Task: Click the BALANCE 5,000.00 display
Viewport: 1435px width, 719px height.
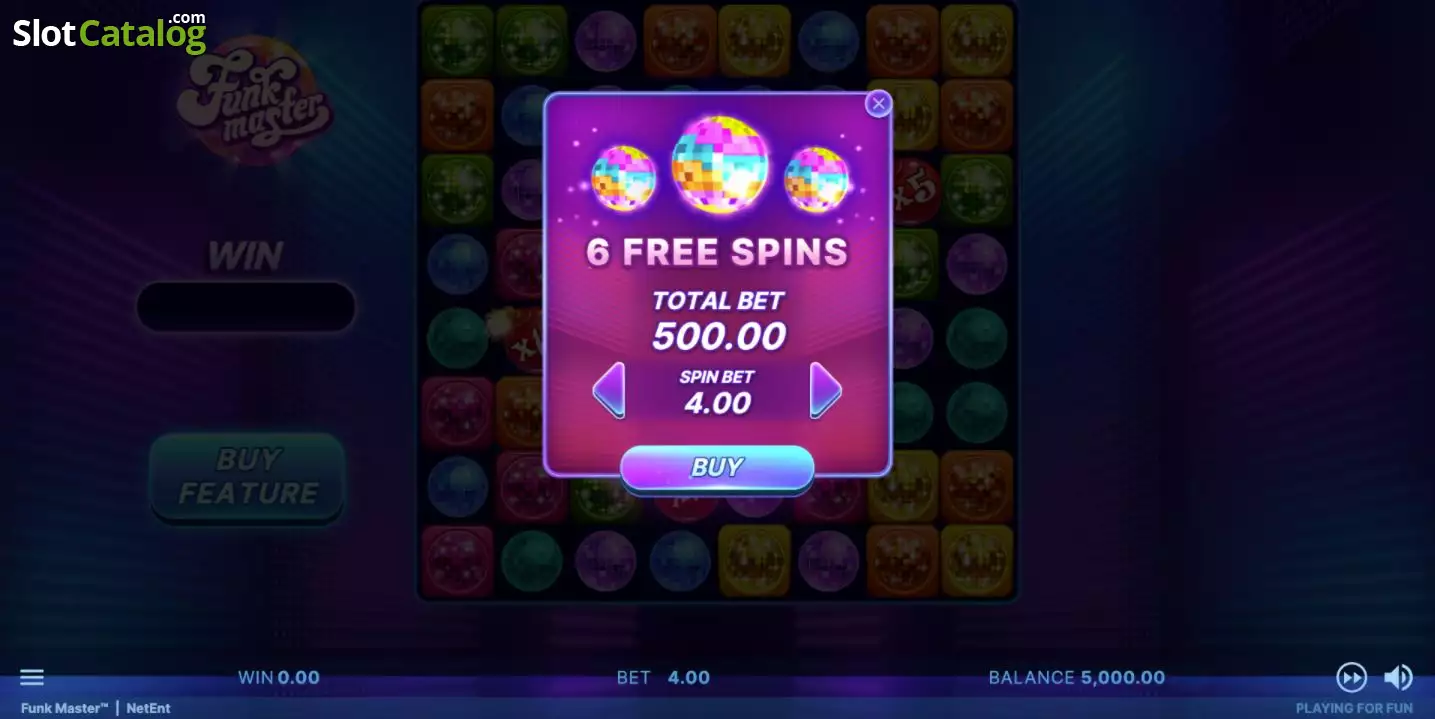Action: tap(1077, 677)
